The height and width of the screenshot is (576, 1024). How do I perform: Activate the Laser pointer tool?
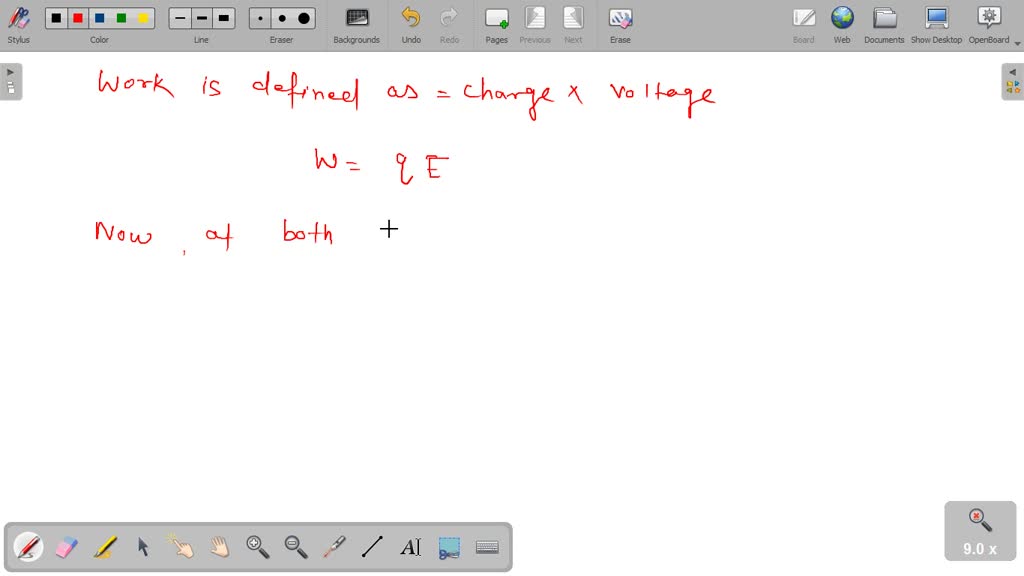pos(333,547)
